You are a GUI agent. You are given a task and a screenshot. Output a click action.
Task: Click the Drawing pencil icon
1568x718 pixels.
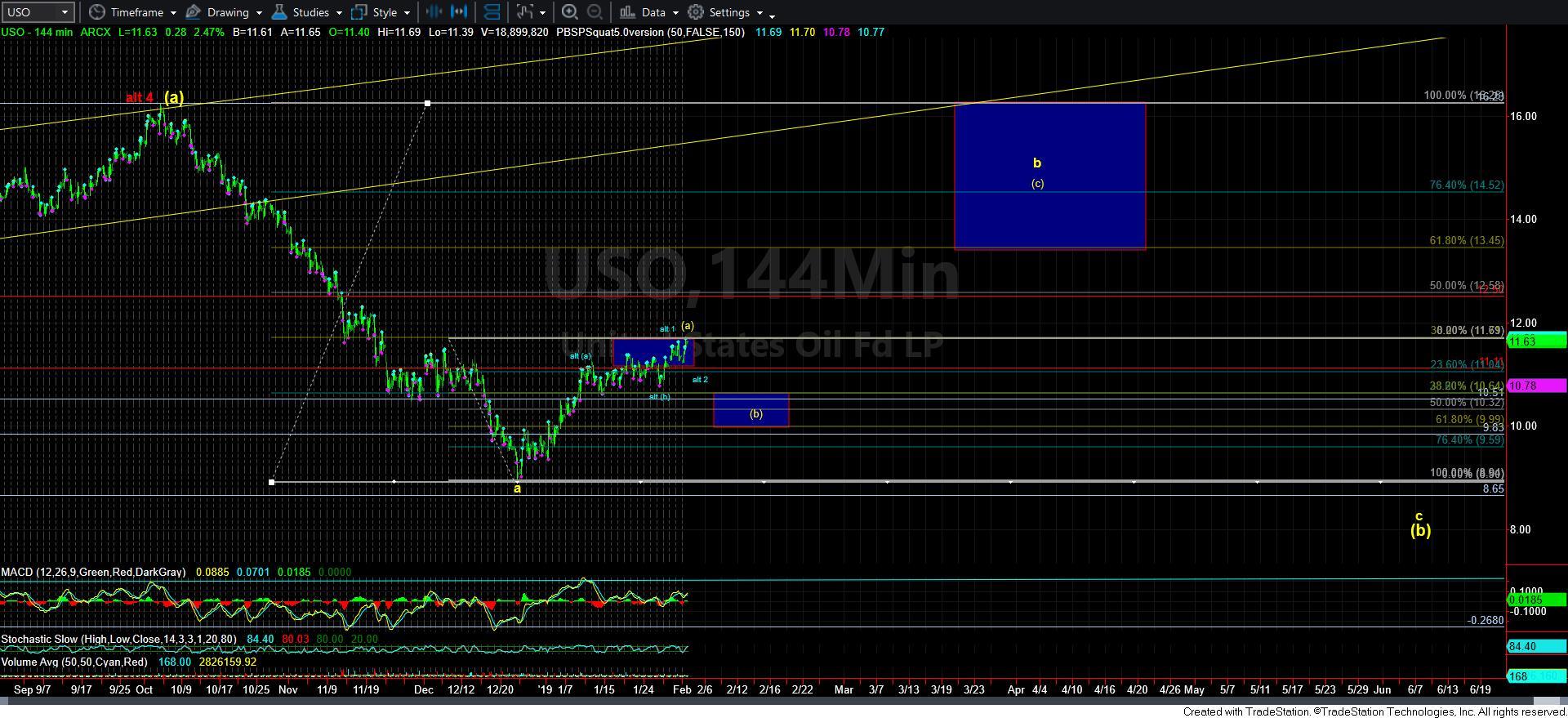point(194,12)
